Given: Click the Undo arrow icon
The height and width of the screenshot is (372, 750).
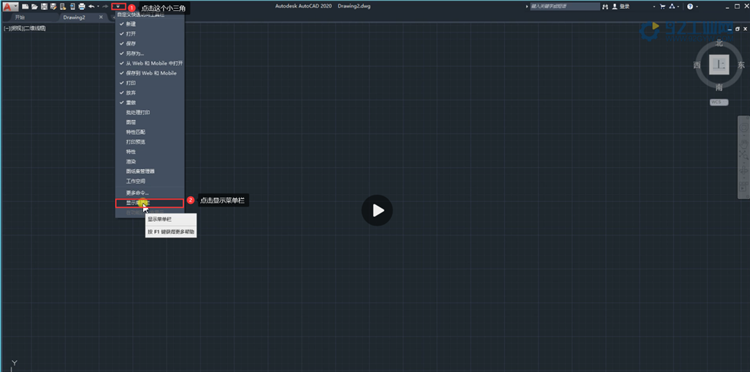Looking at the screenshot, I should 91,7.
